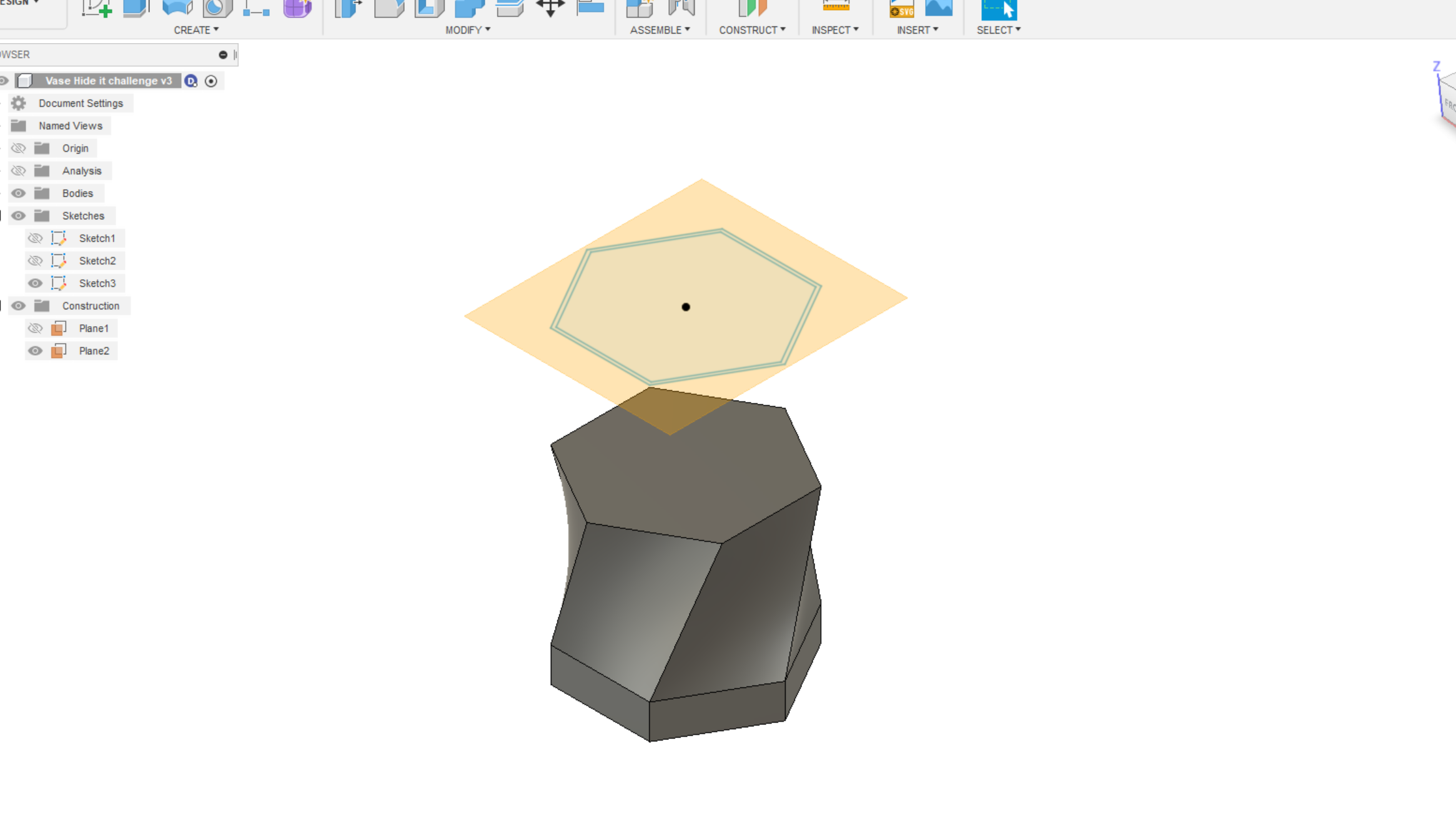This screenshot has width=1456, height=825.
Task: Click the Insert SVG icon
Action: 901,9
